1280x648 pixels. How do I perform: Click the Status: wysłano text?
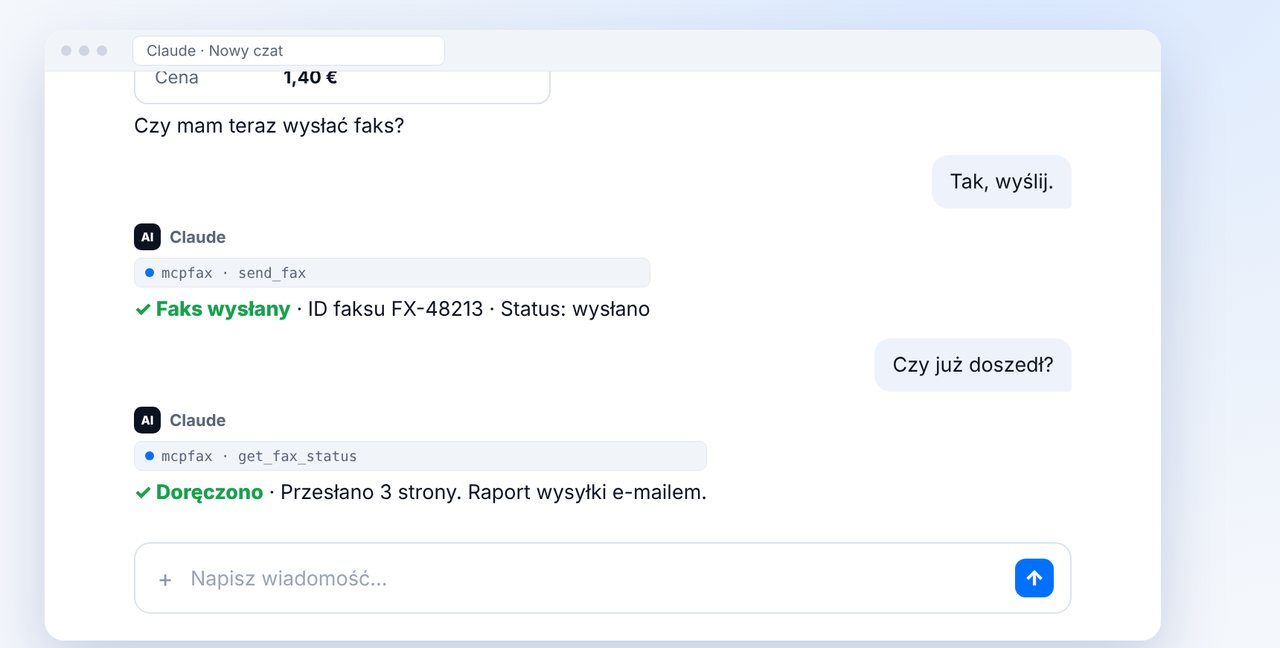click(x=575, y=309)
